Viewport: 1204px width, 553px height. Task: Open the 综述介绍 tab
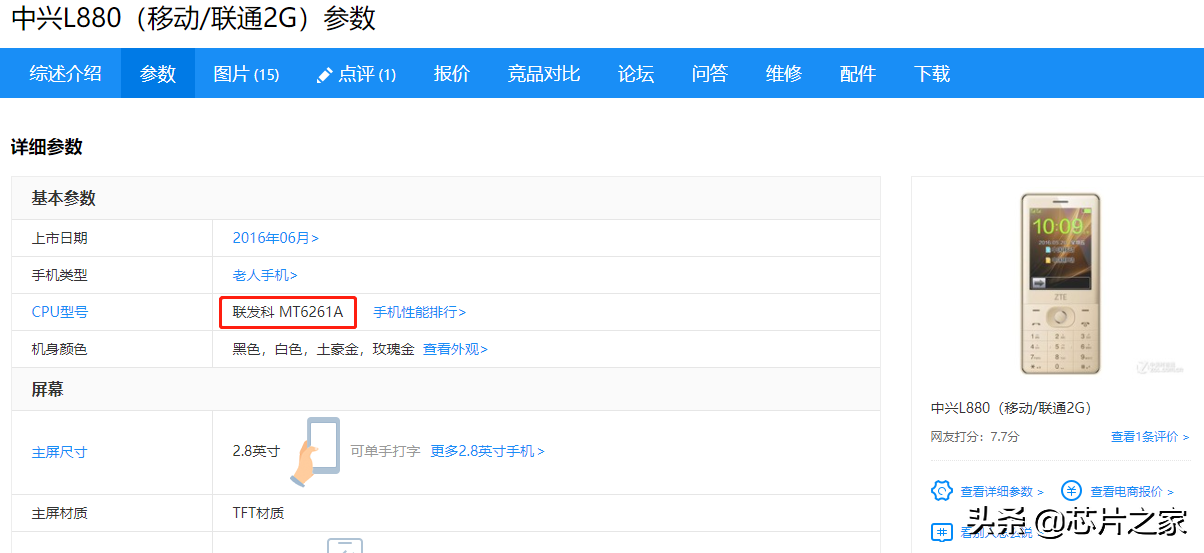[x=65, y=73]
